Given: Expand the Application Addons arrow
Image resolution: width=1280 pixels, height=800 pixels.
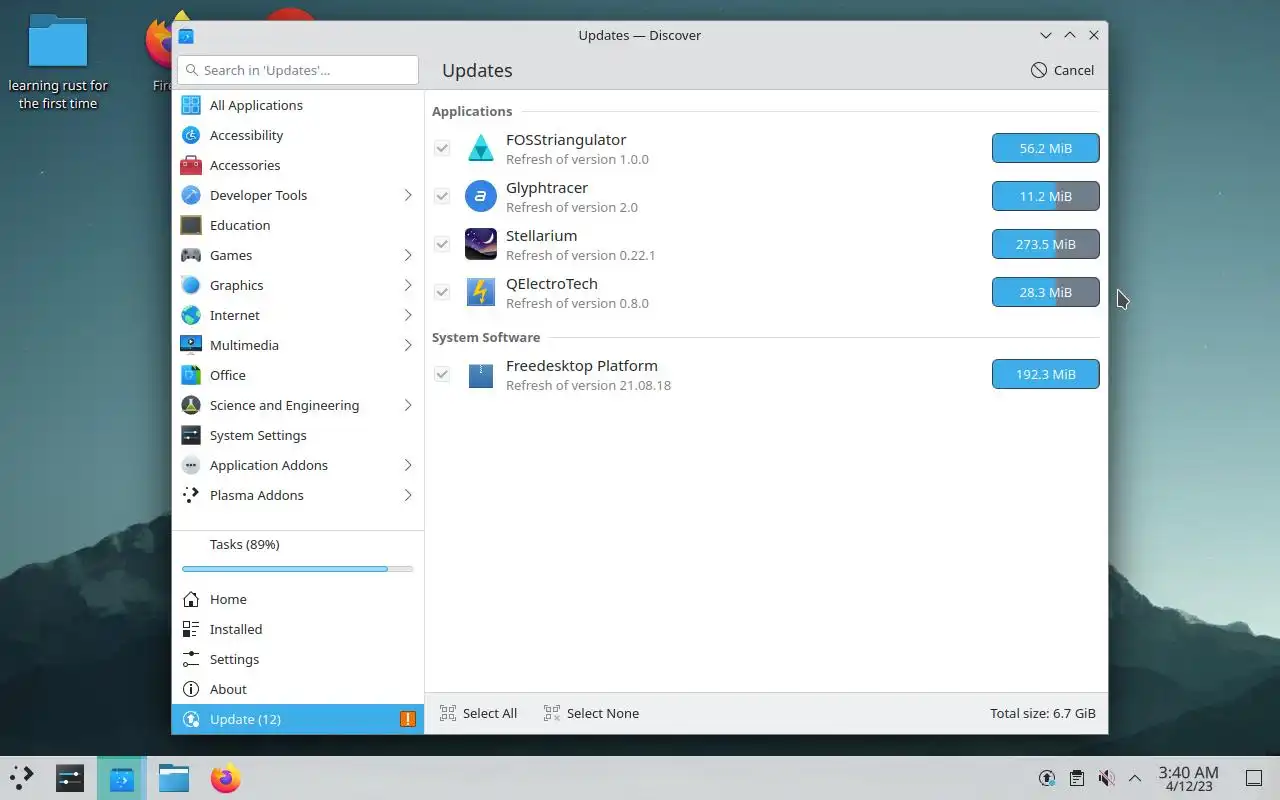Looking at the screenshot, I should (408, 465).
